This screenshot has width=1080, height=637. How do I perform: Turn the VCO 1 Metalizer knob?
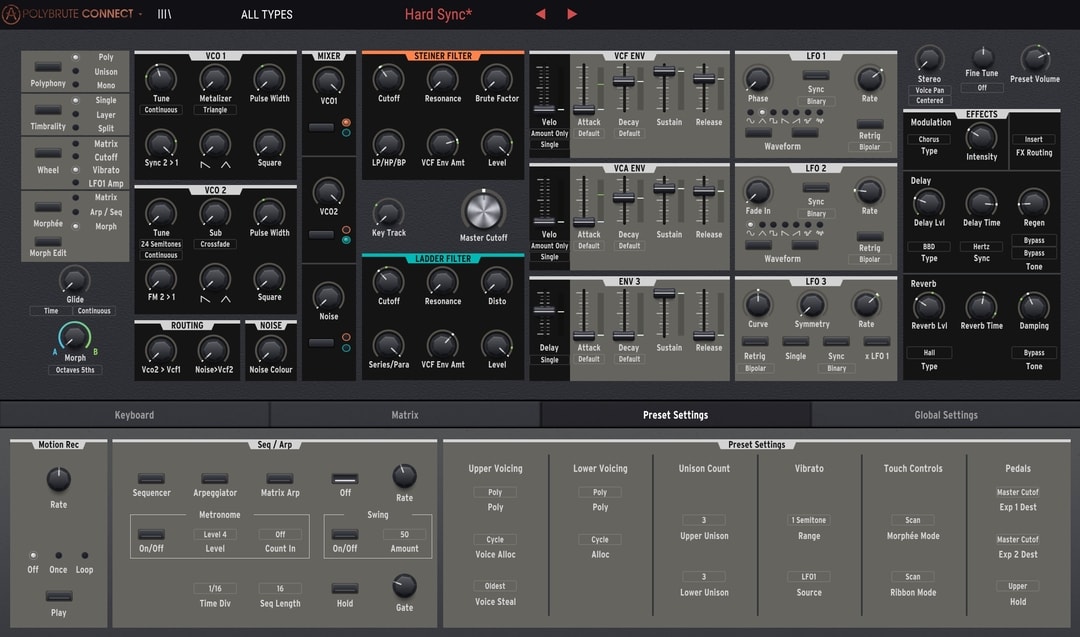click(215, 79)
